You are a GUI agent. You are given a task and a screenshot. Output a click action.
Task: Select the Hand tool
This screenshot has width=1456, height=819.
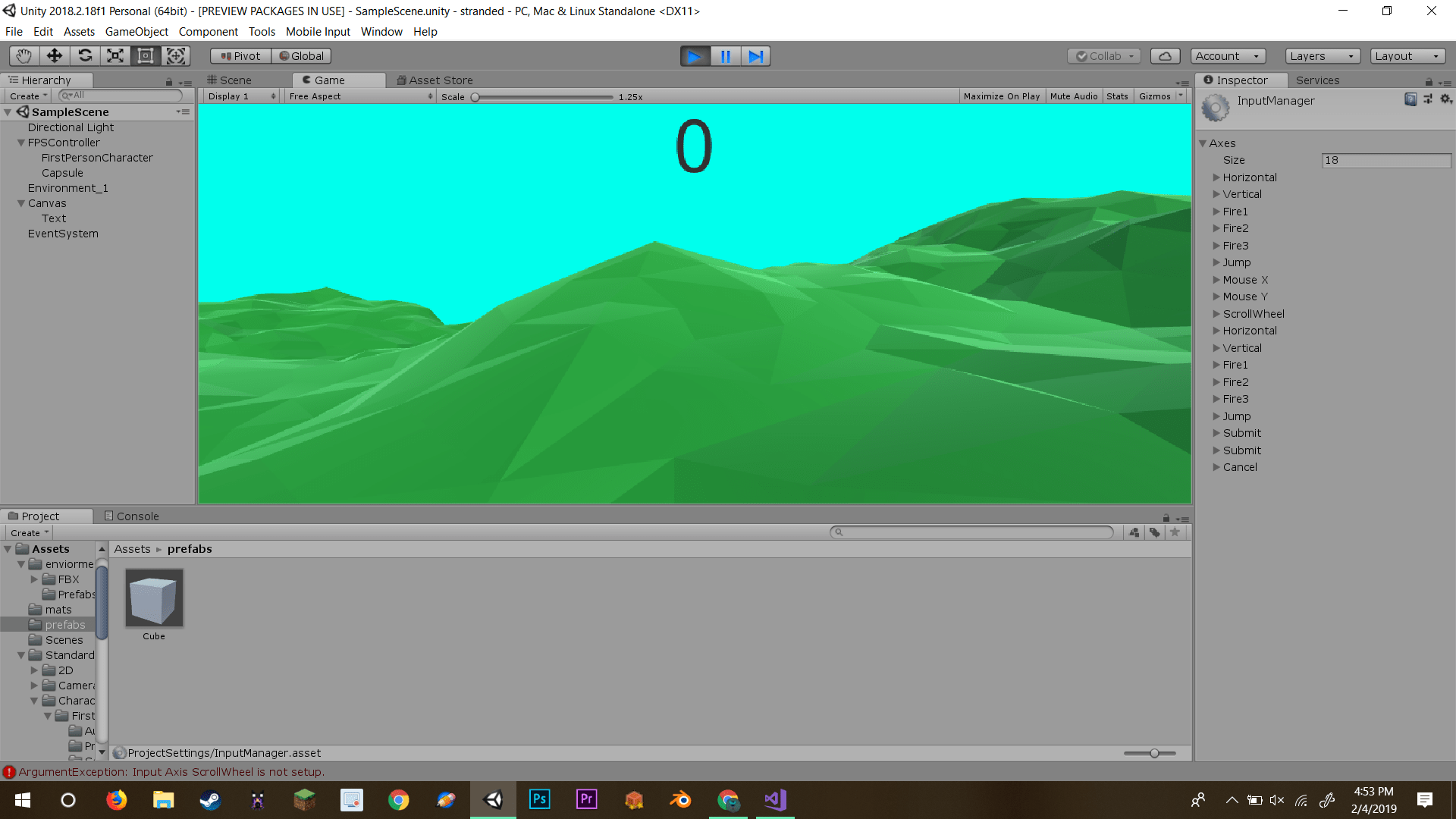point(24,55)
